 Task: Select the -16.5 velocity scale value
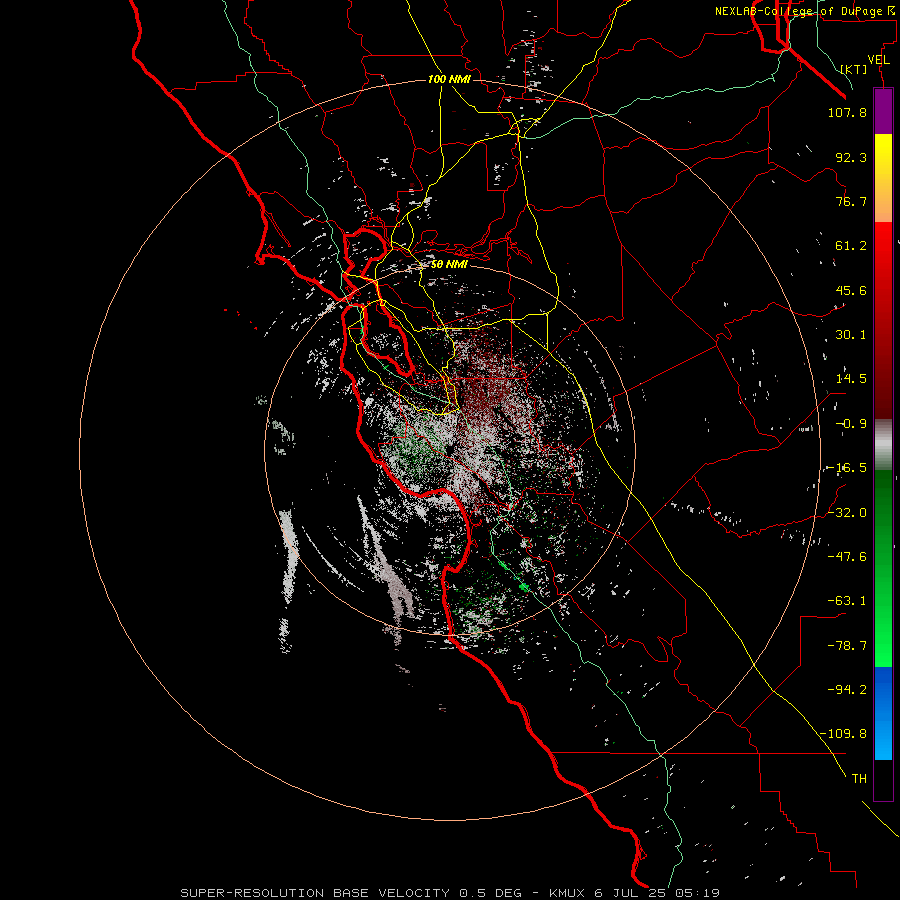click(x=847, y=468)
